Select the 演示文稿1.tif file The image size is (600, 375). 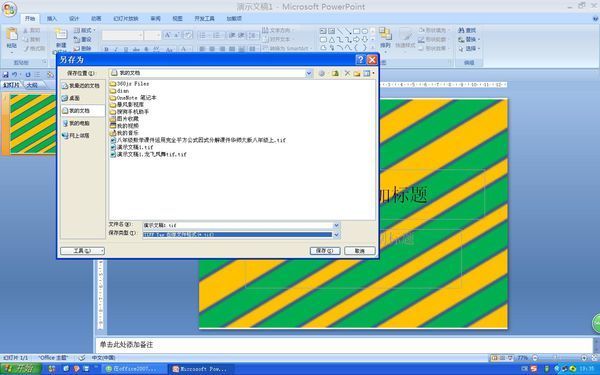click(132, 147)
